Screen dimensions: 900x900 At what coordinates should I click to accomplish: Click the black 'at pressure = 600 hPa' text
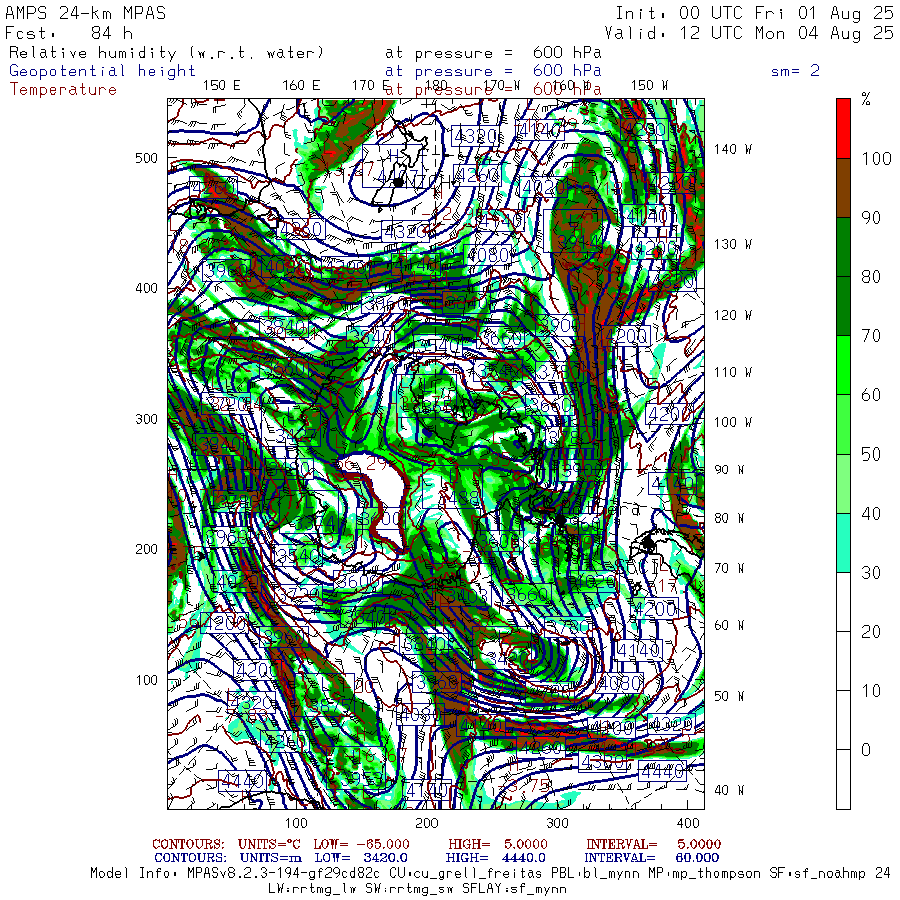tap(493, 53)
